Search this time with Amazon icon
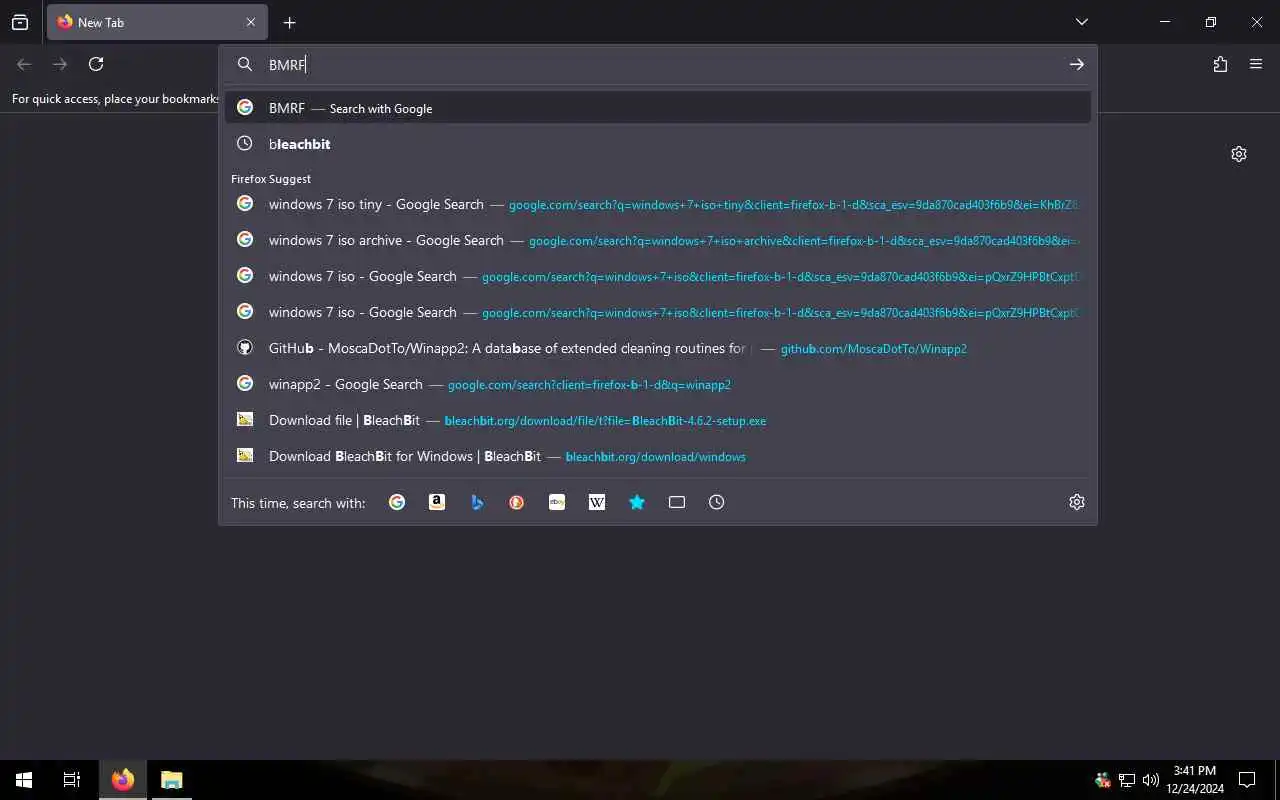This screenshot has width=1280, height=800. [437, 502]
